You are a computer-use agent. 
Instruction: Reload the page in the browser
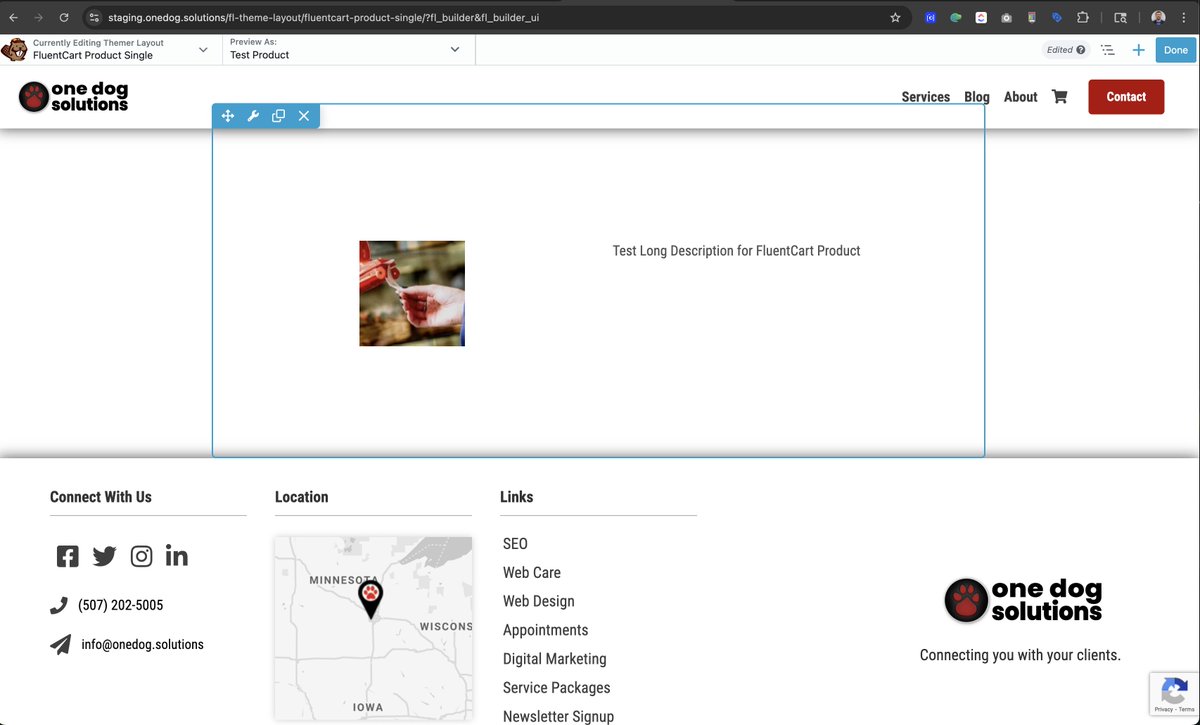(64, 18)
